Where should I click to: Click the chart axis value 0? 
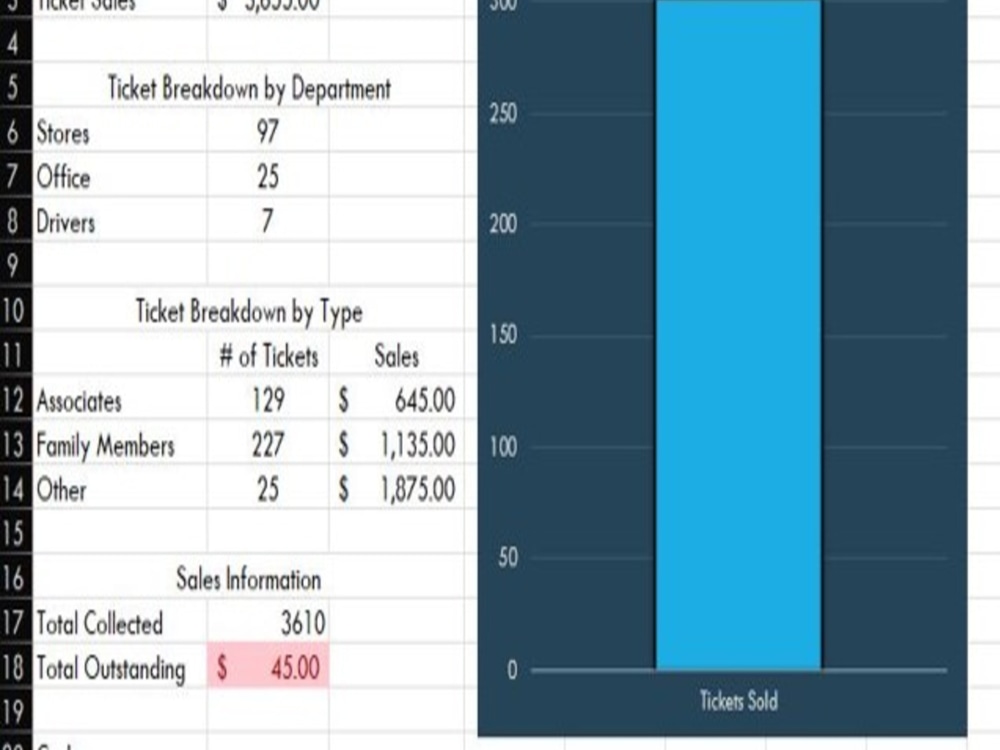pos(511,670)
